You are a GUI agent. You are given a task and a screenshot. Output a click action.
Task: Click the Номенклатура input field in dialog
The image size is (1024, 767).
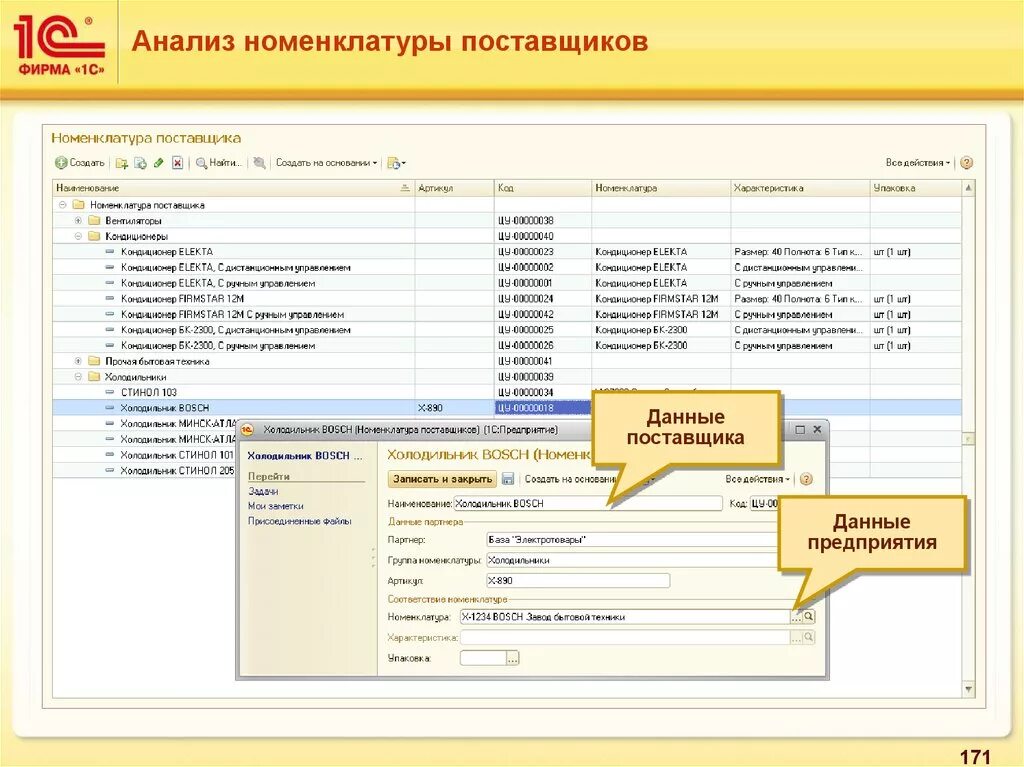pyautogui.click(x=625, y=617)
